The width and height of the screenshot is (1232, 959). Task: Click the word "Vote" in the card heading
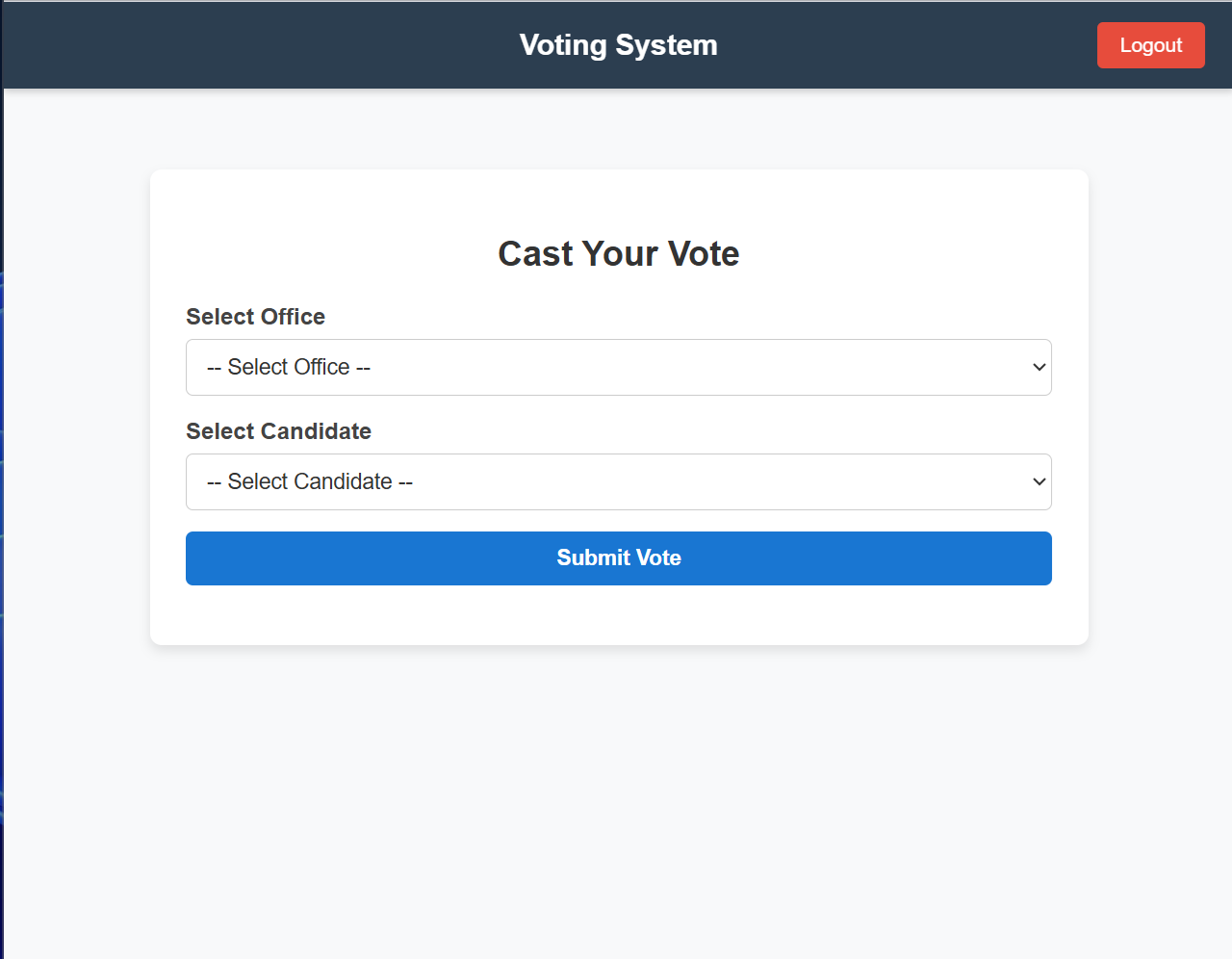tap(704, 253)
